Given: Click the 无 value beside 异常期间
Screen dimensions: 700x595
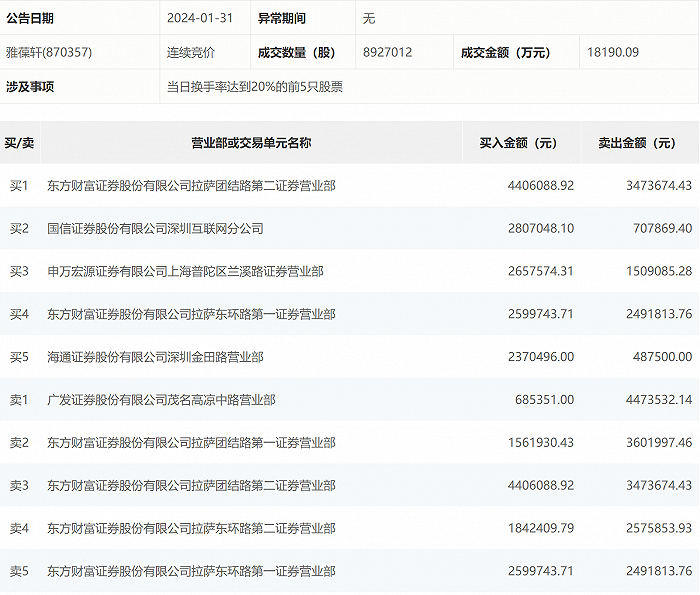Looking at the screenshot, I should coord(369,18).
